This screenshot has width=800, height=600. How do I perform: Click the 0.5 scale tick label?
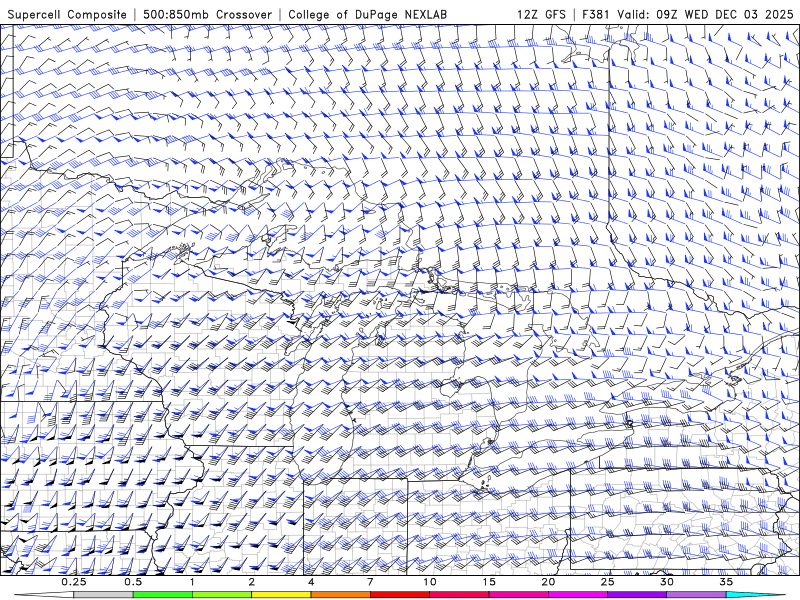(133, 582)
